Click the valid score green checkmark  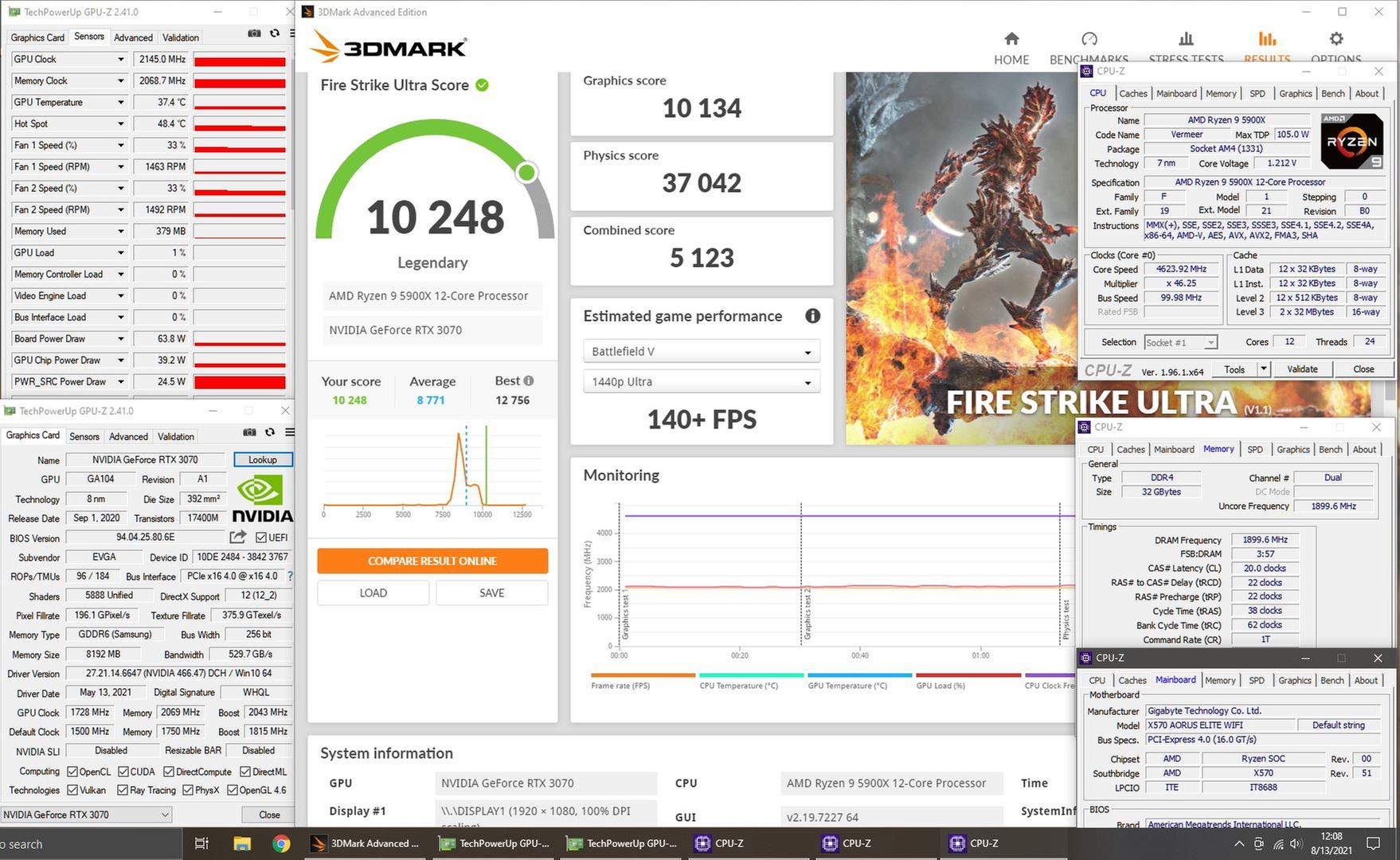coord(482,85)
